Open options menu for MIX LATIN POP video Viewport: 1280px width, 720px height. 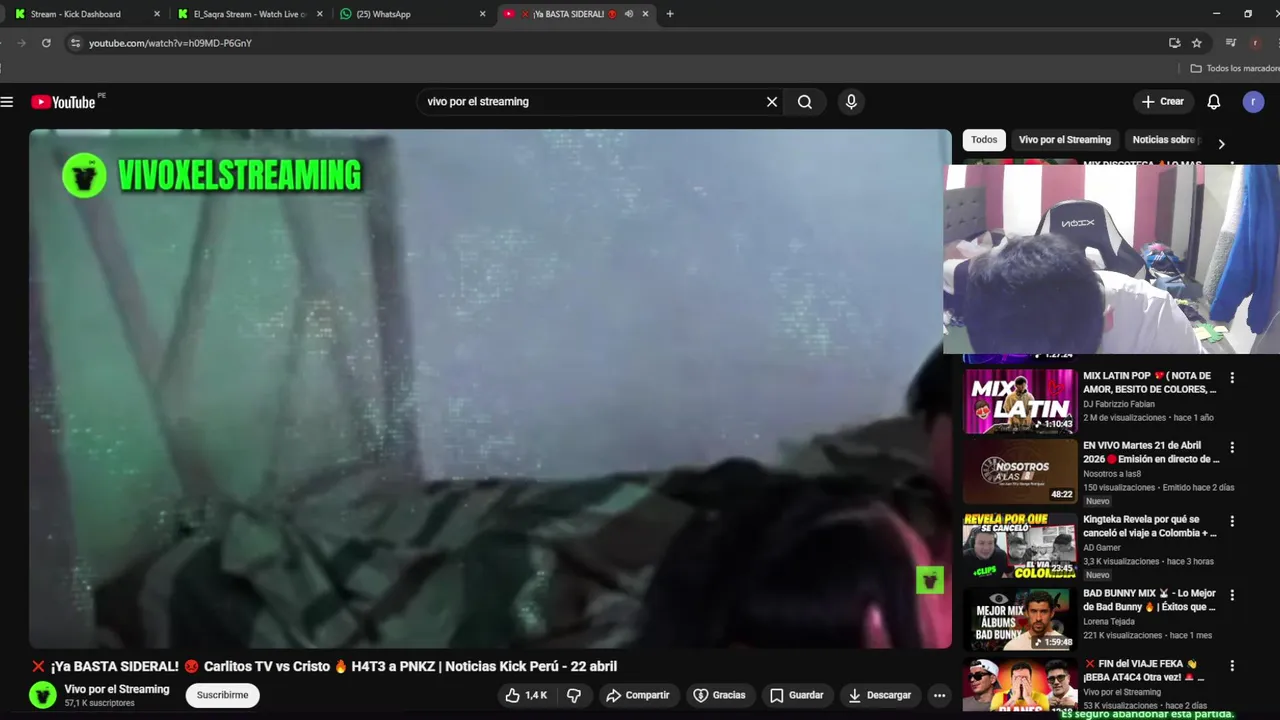(1232, 378)
